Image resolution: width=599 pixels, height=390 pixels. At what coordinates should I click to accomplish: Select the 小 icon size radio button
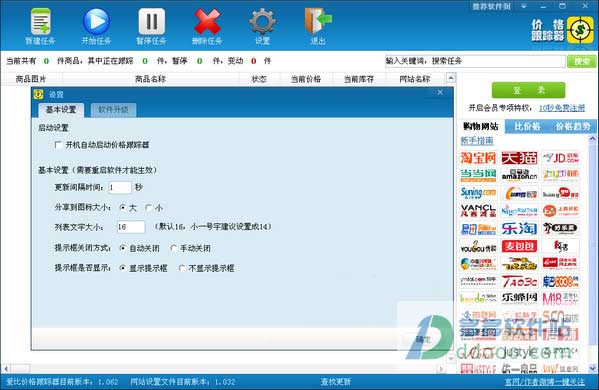149,207
